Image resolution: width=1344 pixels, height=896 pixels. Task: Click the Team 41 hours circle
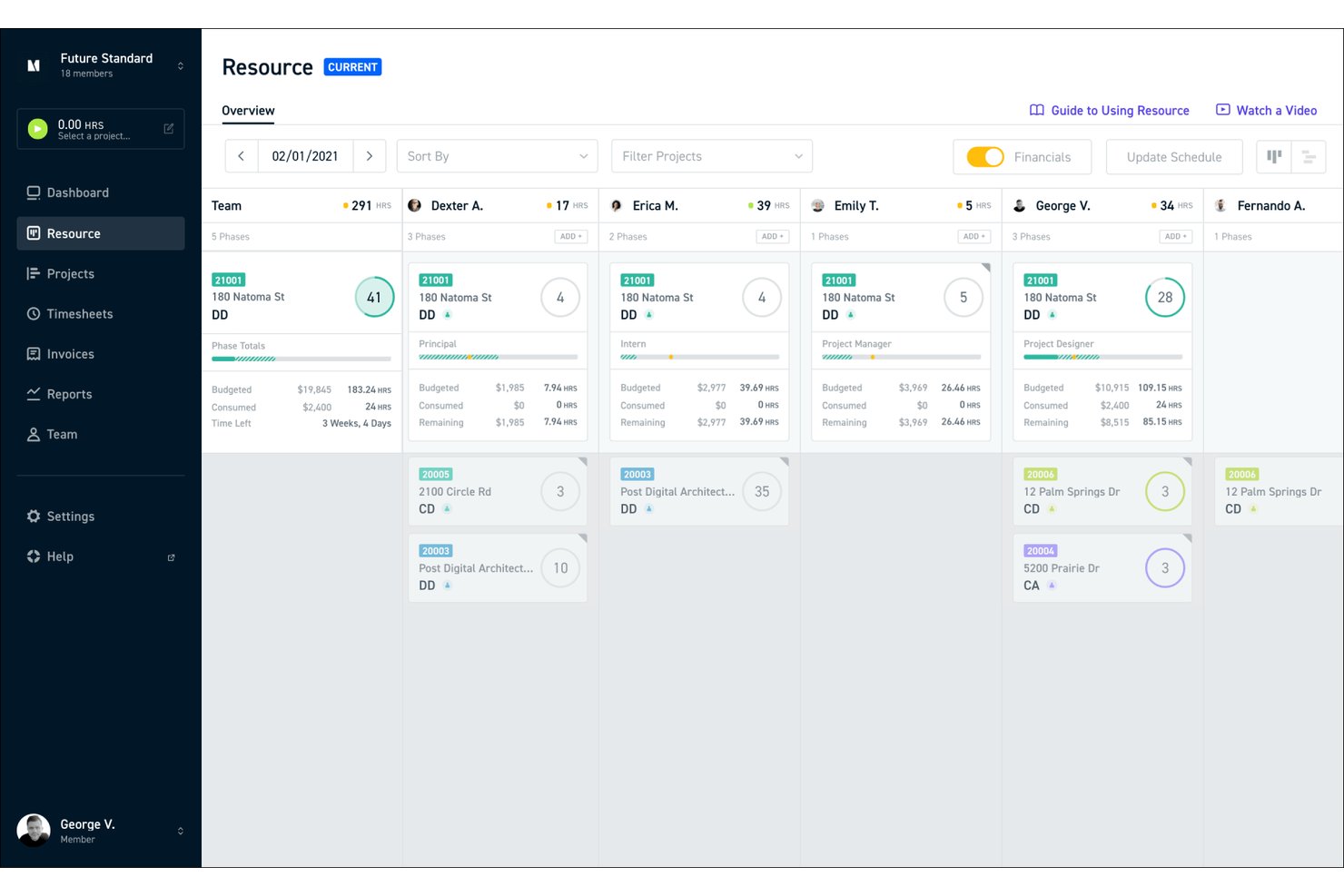tap(374, 297)
